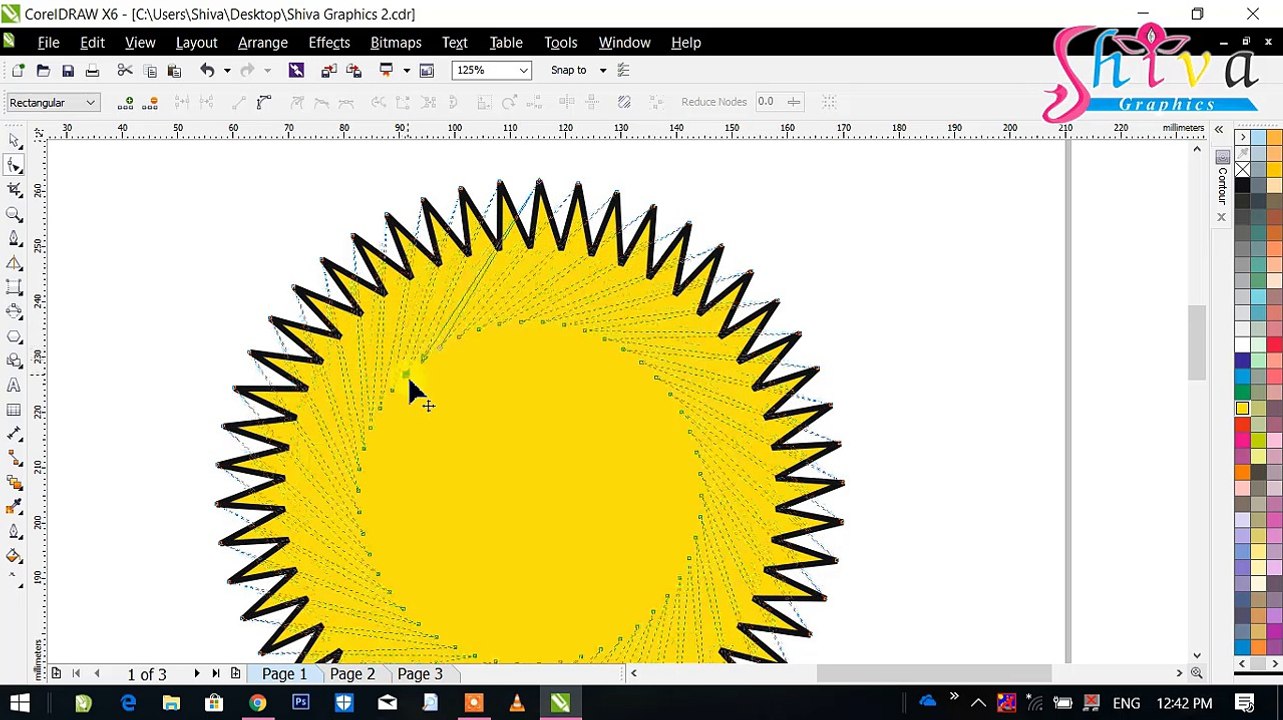Select the Smart Fill tool
1283x720 pixels.
[x=14, y=263]
